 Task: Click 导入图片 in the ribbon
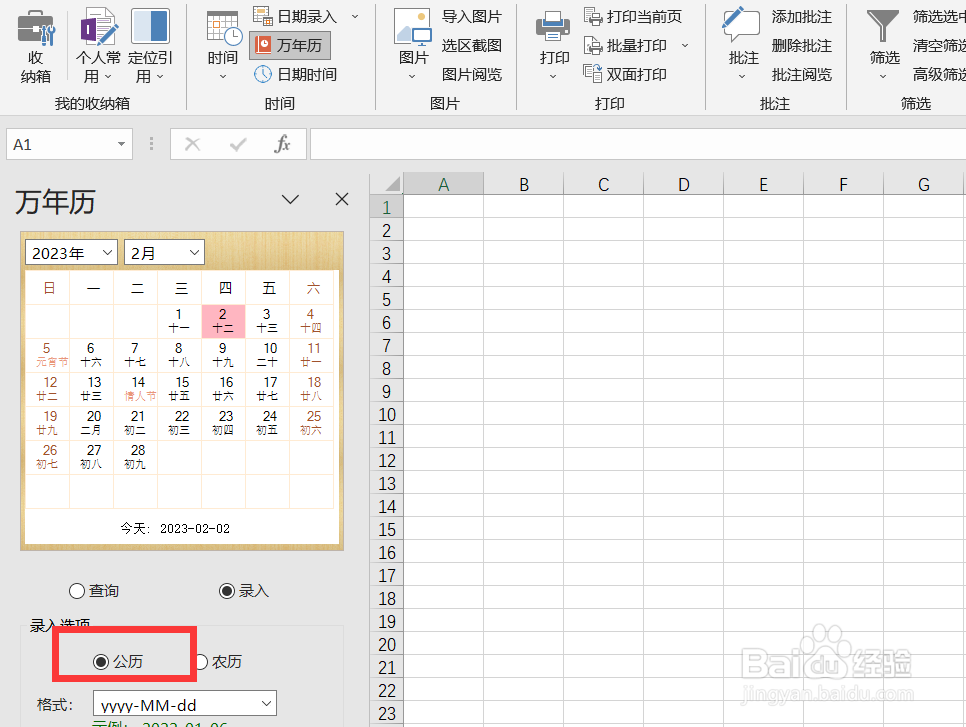coord(472,17)
